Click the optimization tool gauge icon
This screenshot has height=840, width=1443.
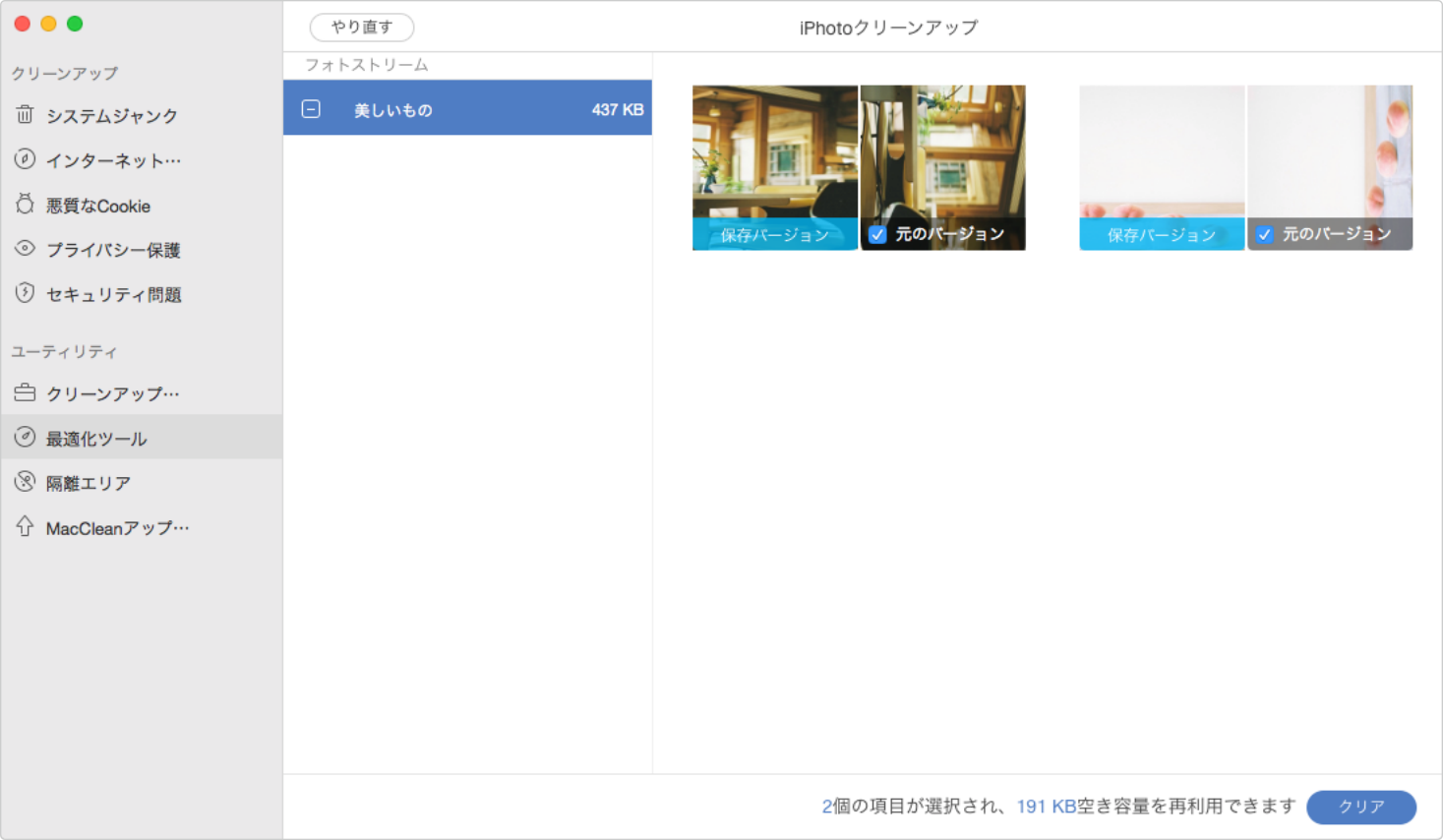(25, 437)
